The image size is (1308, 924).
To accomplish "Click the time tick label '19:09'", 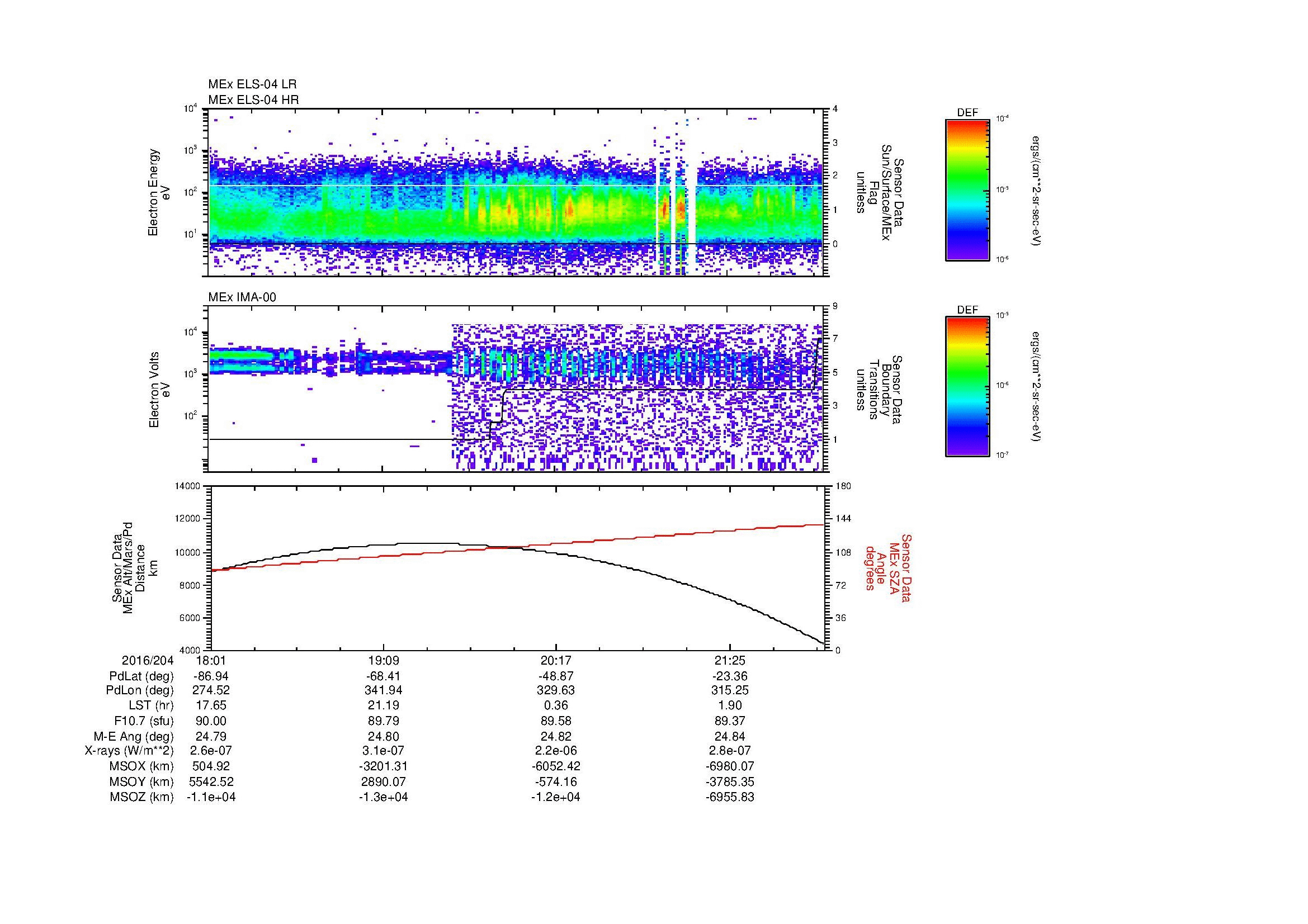I will (x=384, y=660).
